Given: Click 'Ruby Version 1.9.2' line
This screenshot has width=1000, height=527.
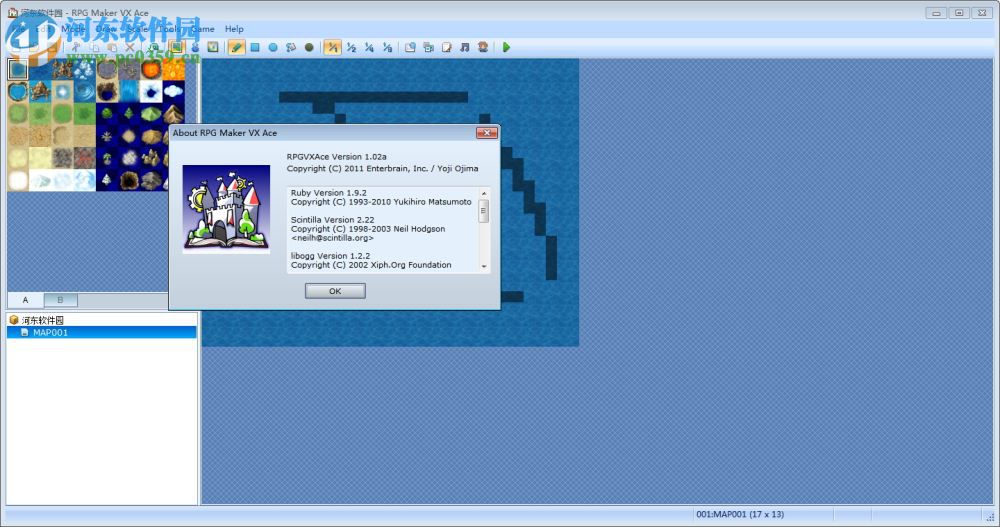Looking at the screenshot, I should (328, 193).
